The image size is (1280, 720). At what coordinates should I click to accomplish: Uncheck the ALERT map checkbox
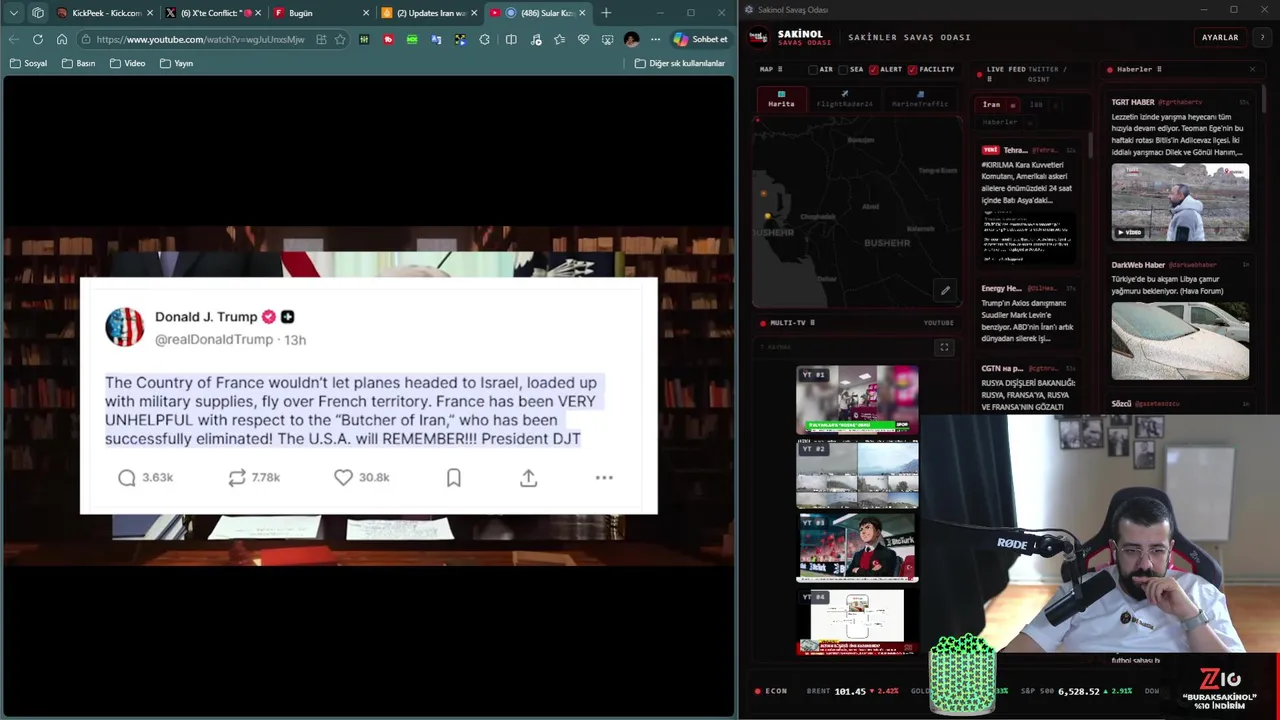click(x=874, y=70)
